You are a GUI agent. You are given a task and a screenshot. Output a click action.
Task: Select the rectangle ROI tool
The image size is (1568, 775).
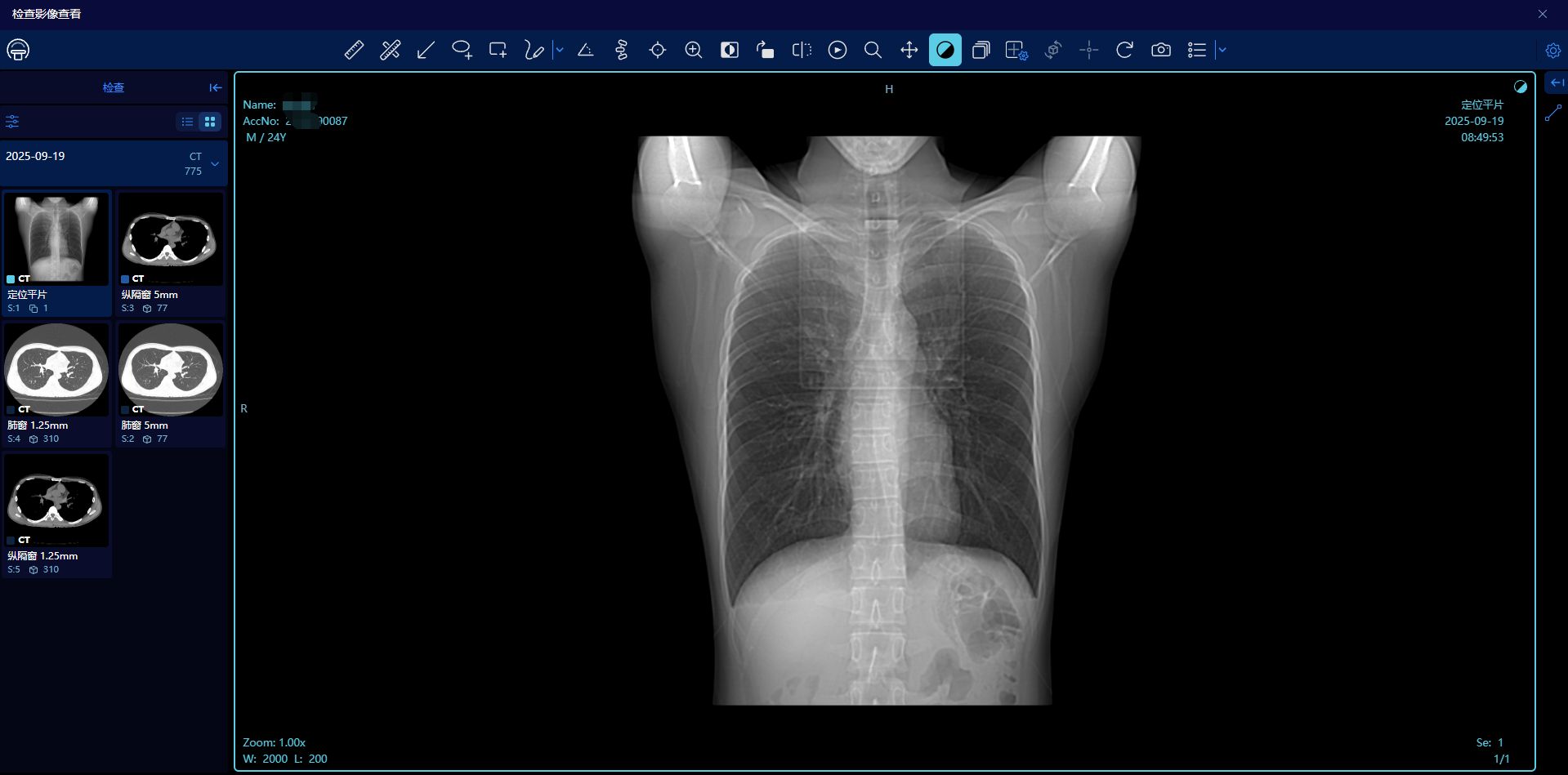(498, 50)
